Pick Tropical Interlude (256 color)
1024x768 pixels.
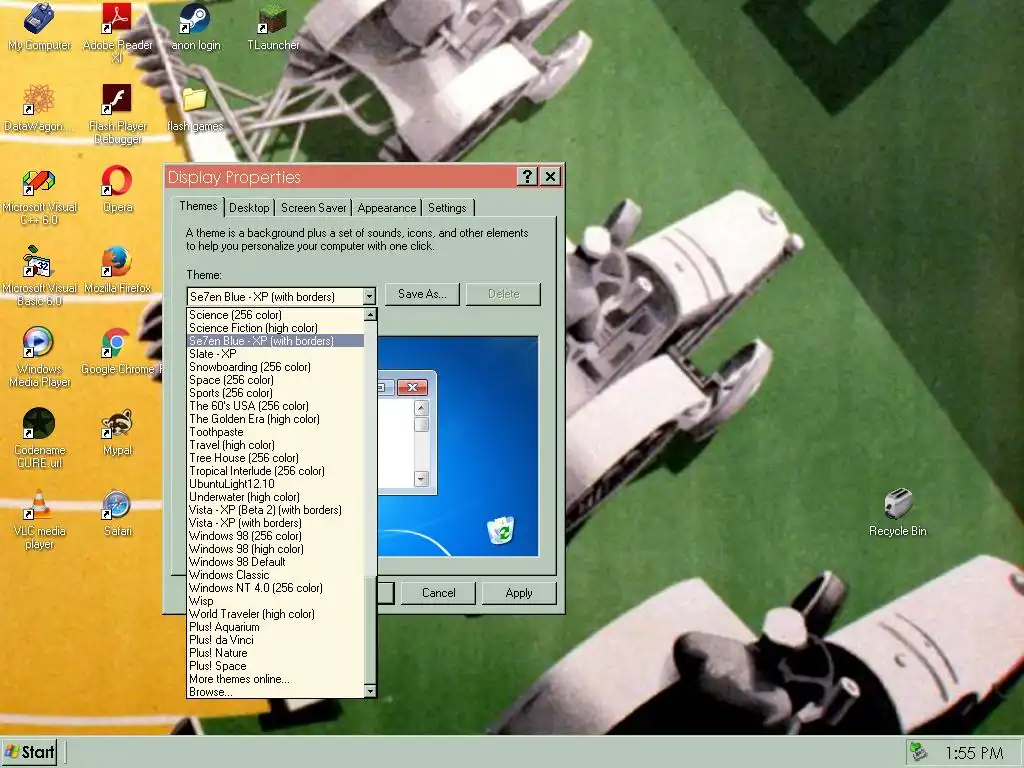[x=276, y=472]
